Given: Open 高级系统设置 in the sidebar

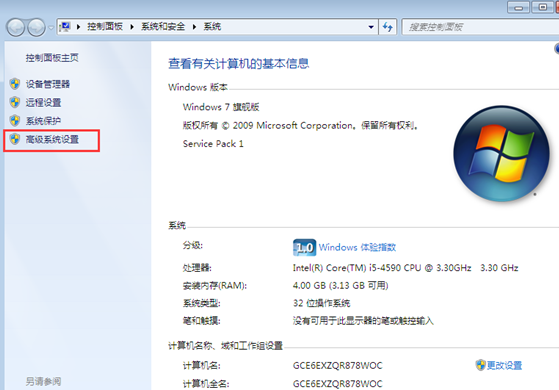Looking at the screenshot, I should [52, 139].
